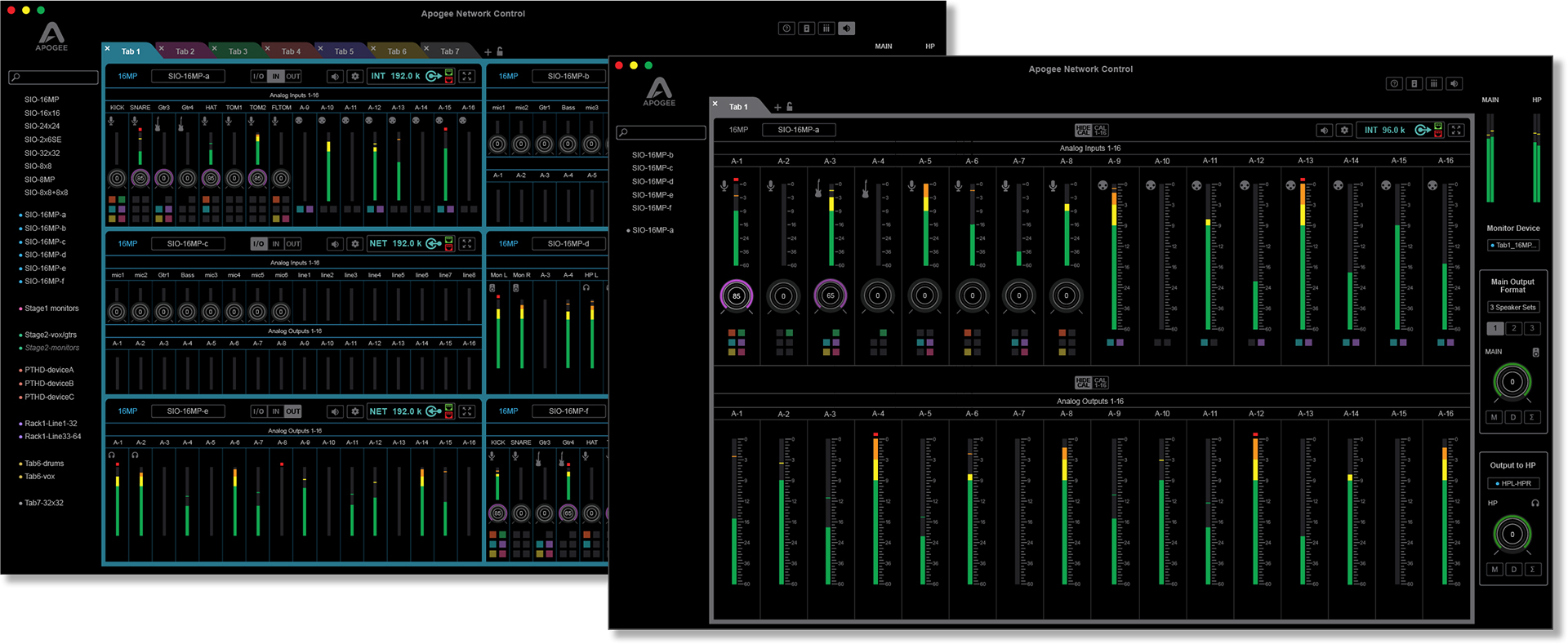Viewport: 1568px width, 644px height.
Task: Switch SIO-16MP-c view to I/O
Action: (x=258, y=243)
